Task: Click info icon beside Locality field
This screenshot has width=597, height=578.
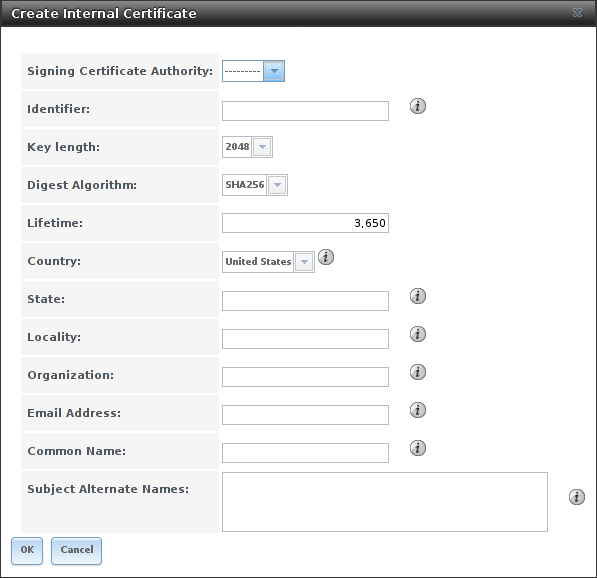Action: tap(418, 334)
